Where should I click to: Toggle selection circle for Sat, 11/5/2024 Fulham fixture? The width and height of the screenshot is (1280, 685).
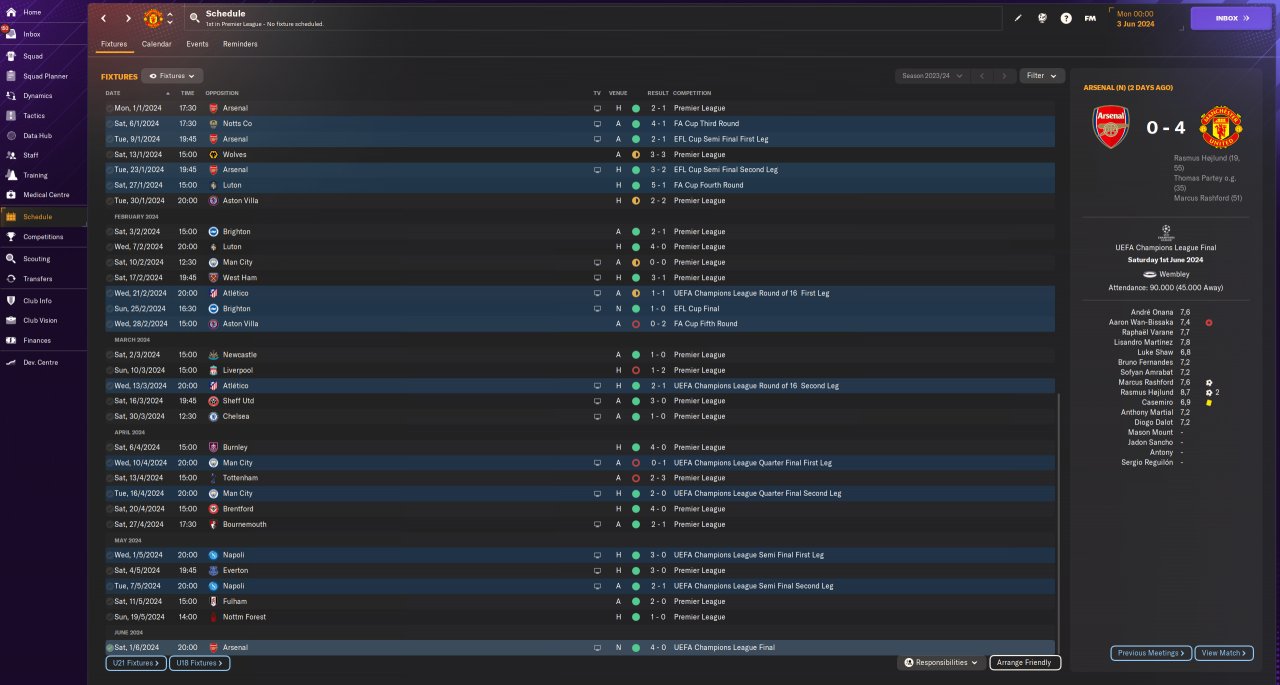click(110, 601)
